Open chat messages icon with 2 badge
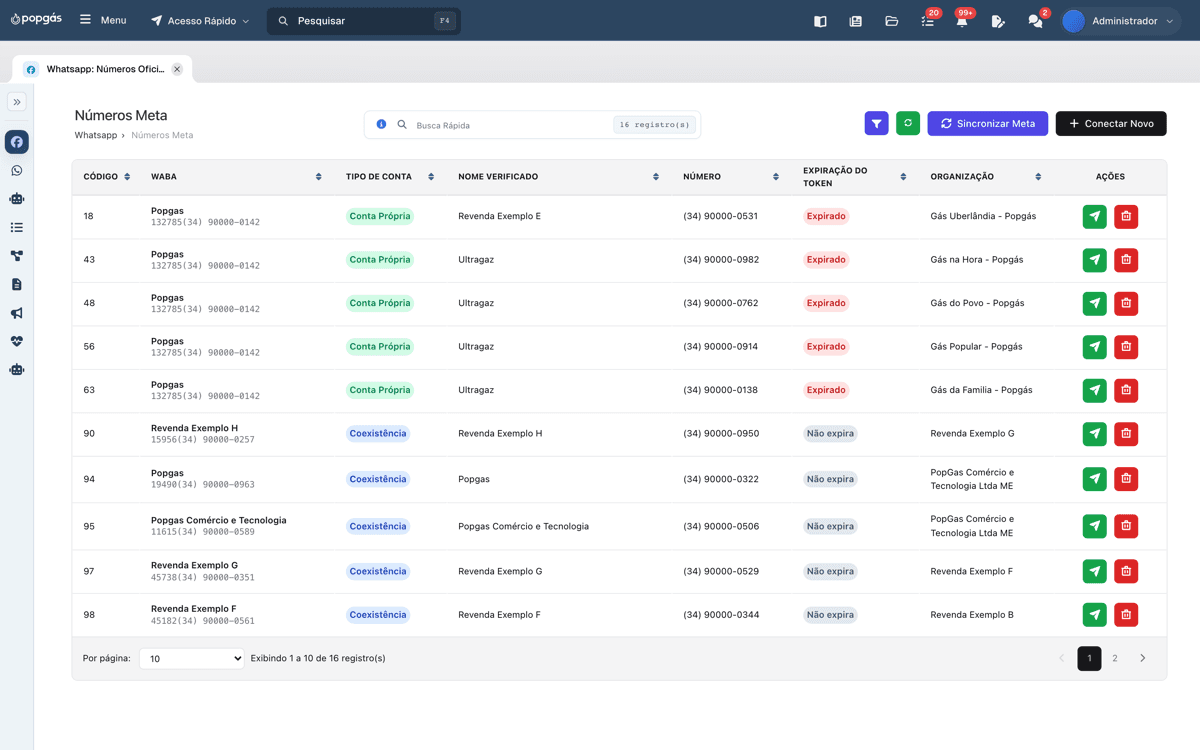Viewport: 1200px width, 750px height. click(x=1036, y=21)
